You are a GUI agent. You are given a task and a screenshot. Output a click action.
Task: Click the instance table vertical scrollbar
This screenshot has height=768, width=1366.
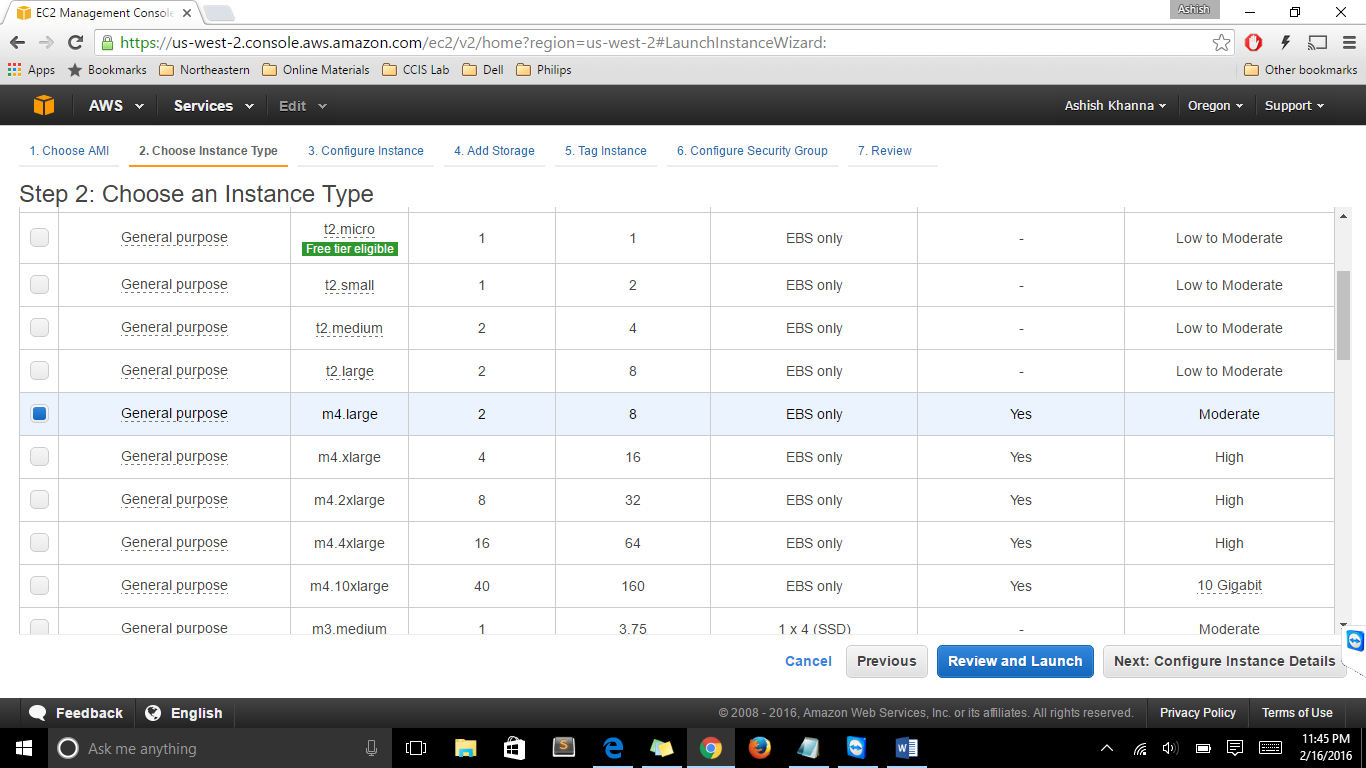coord(1343,315)
